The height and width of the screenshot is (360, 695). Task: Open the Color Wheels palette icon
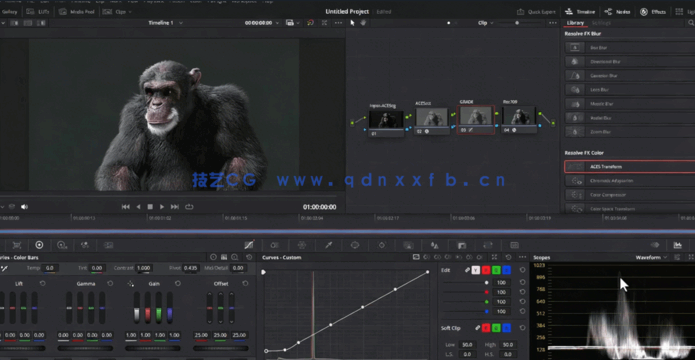(x=39, y=245)
